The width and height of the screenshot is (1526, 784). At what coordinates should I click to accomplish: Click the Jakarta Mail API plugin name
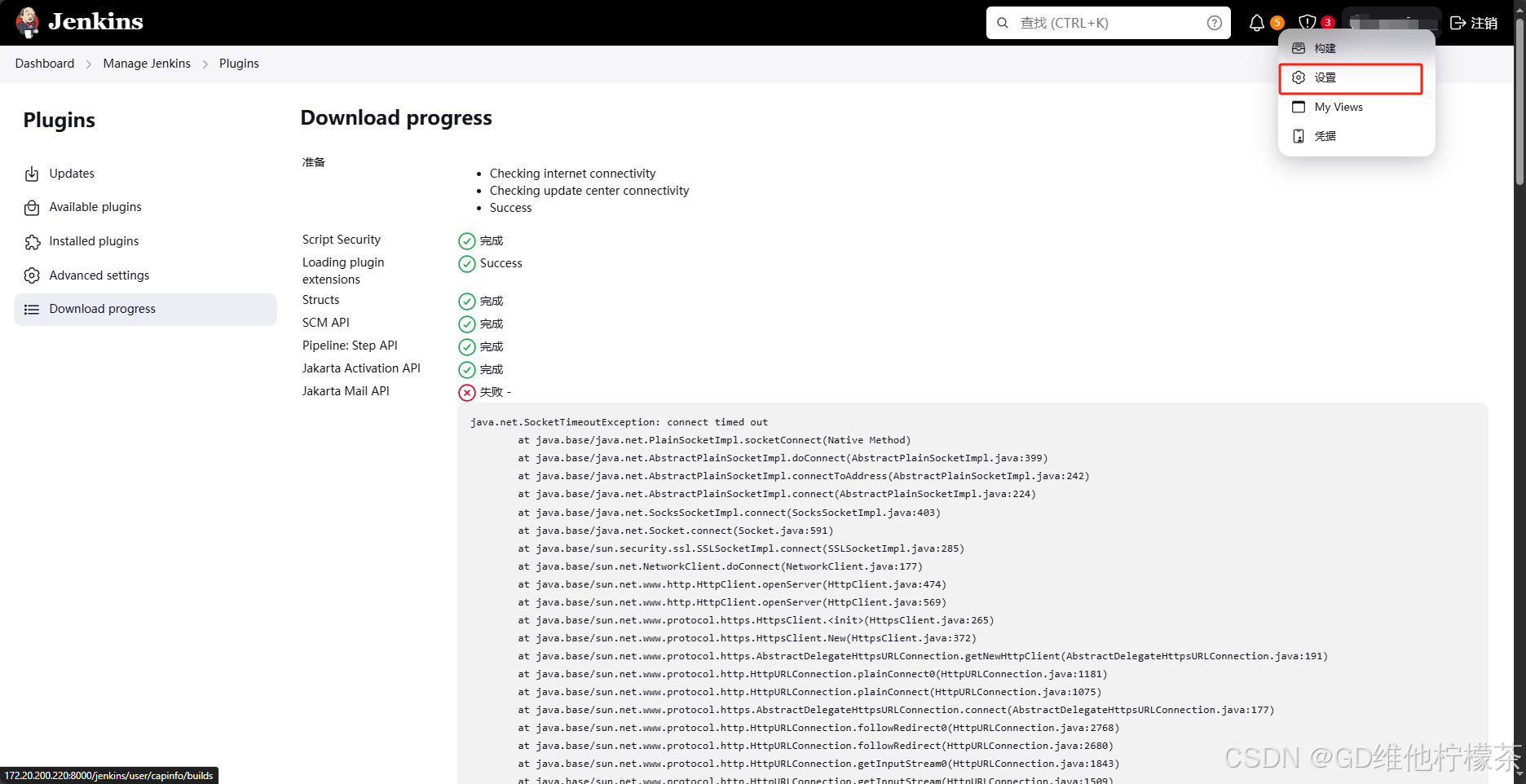346,391
